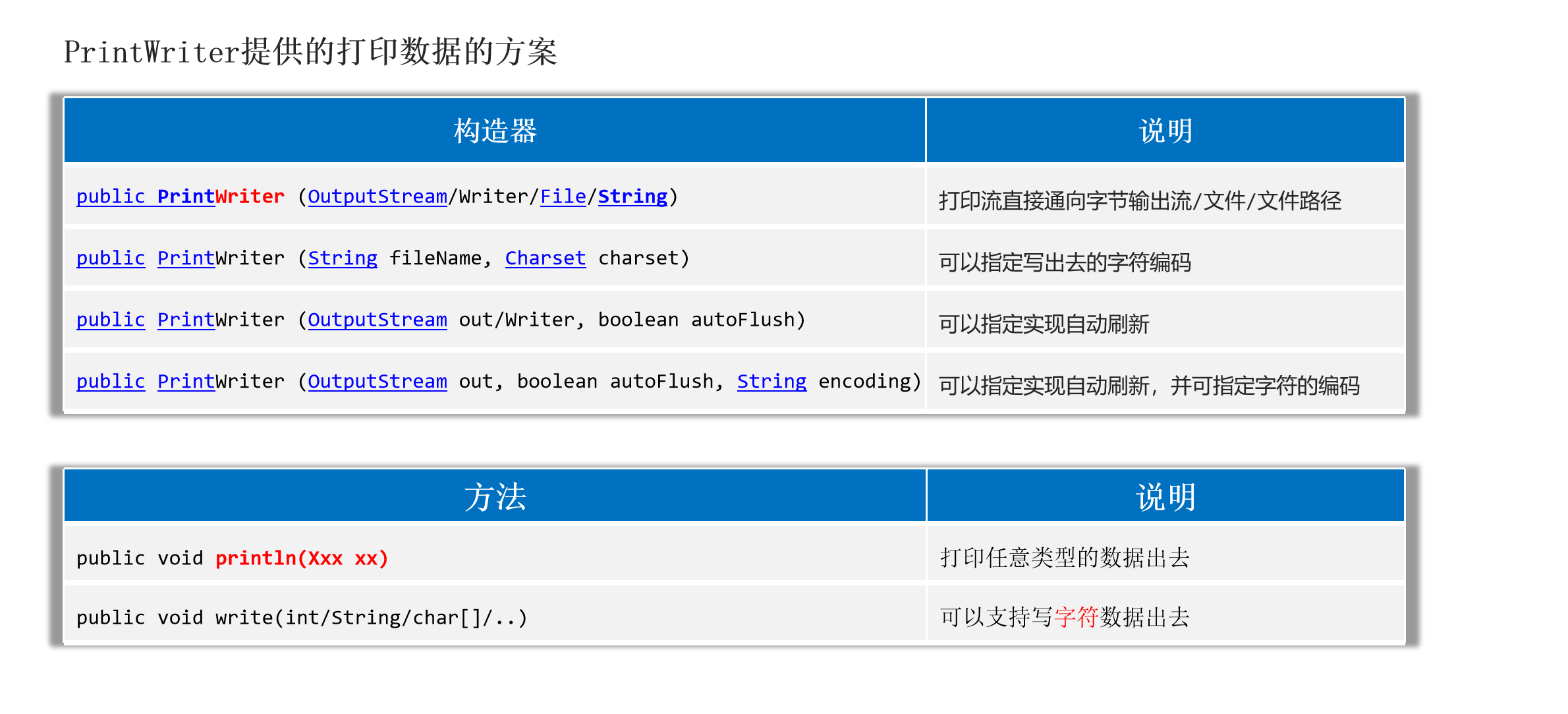Click bold String link in first constructor
Viewport: 1568px width, 714px height.
tap(632, 196)
